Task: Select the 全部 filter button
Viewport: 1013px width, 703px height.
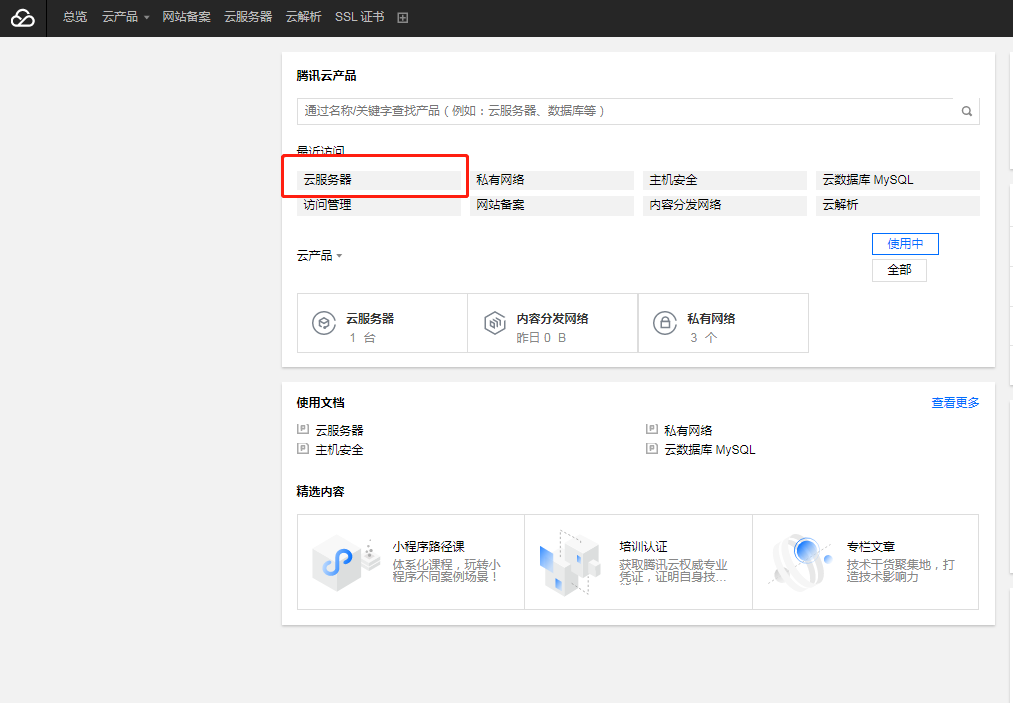Action: pyautogui.click(x=899, y=270)
